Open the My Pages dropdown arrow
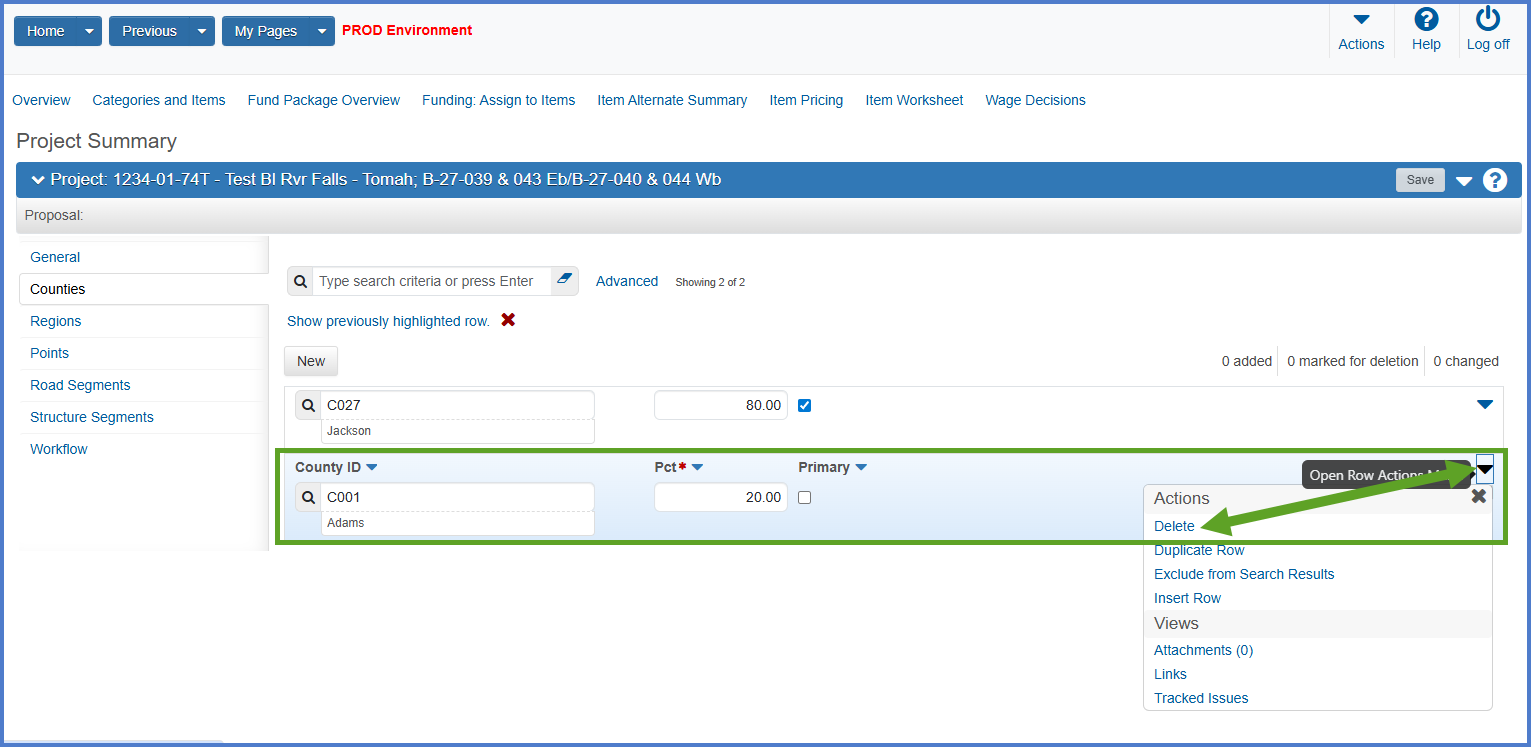Screen dimensions: 1531x747 tap(321, 31)
